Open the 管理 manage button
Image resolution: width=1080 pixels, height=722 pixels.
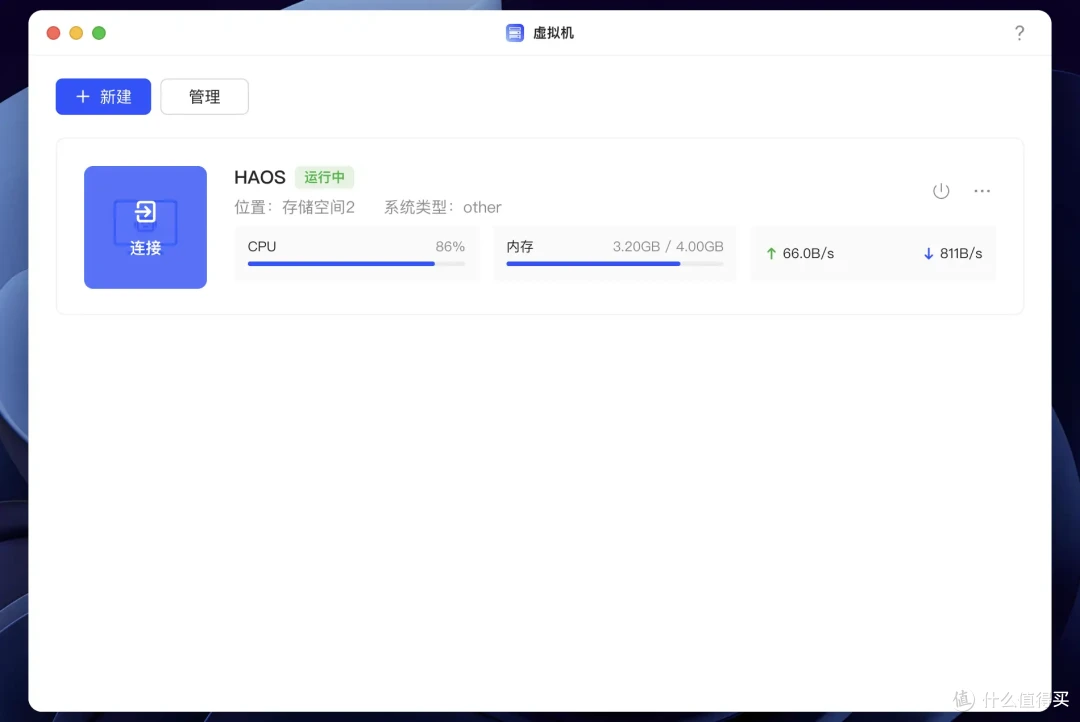pyautogui.click(x=205, y=96)
